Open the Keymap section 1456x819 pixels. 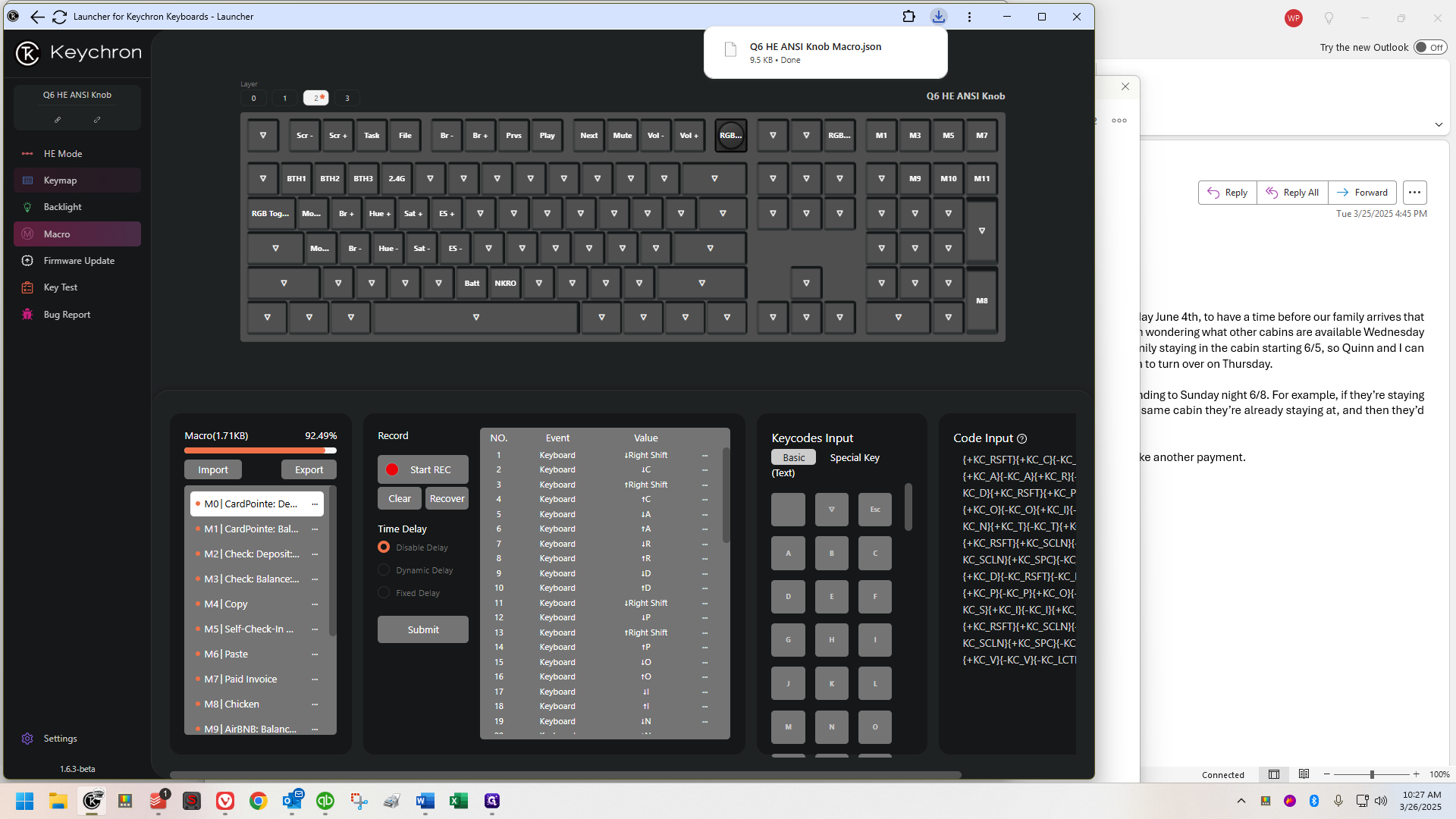pos(77,180)
